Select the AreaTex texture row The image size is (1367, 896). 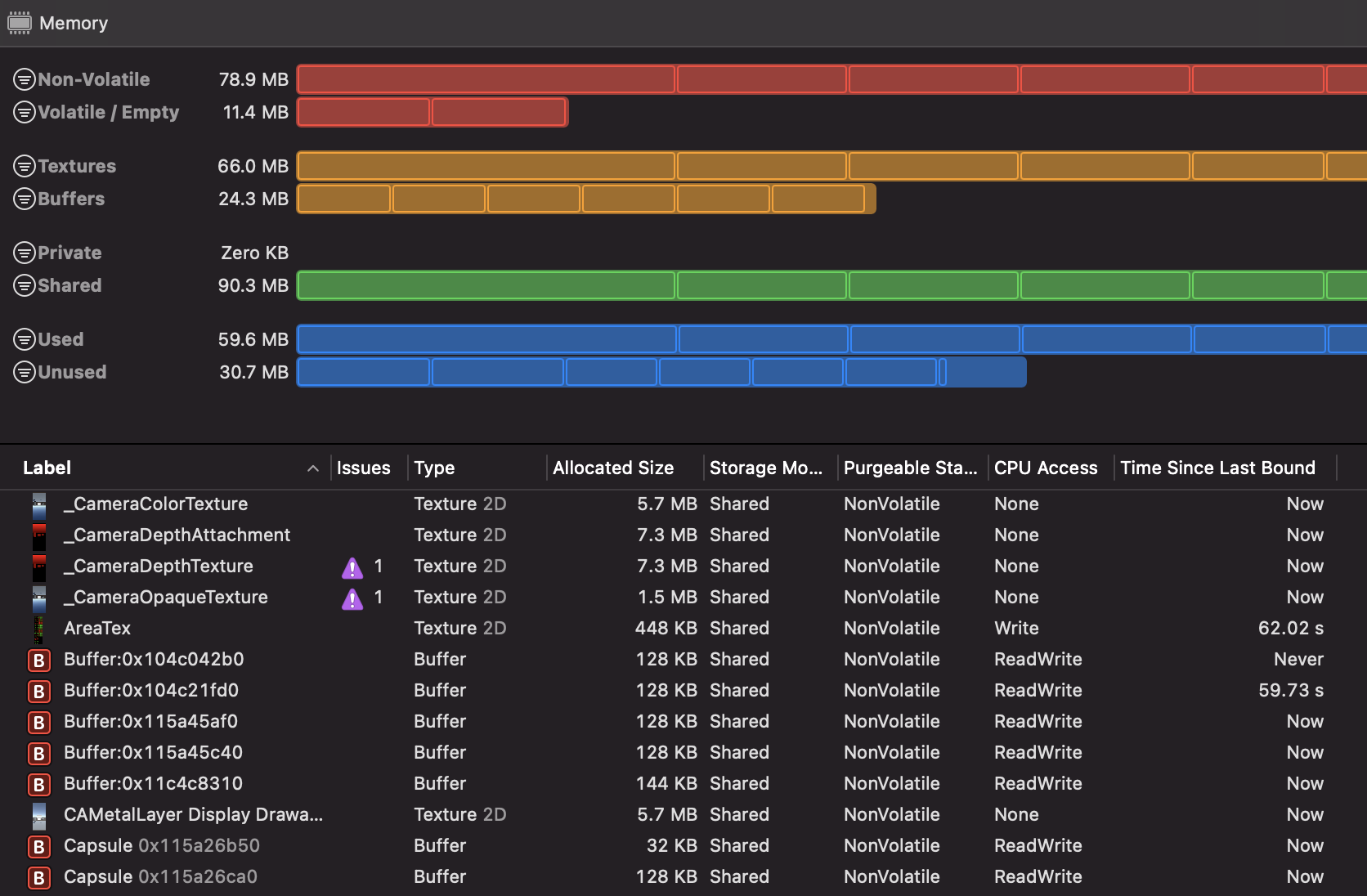click(97, 629)
